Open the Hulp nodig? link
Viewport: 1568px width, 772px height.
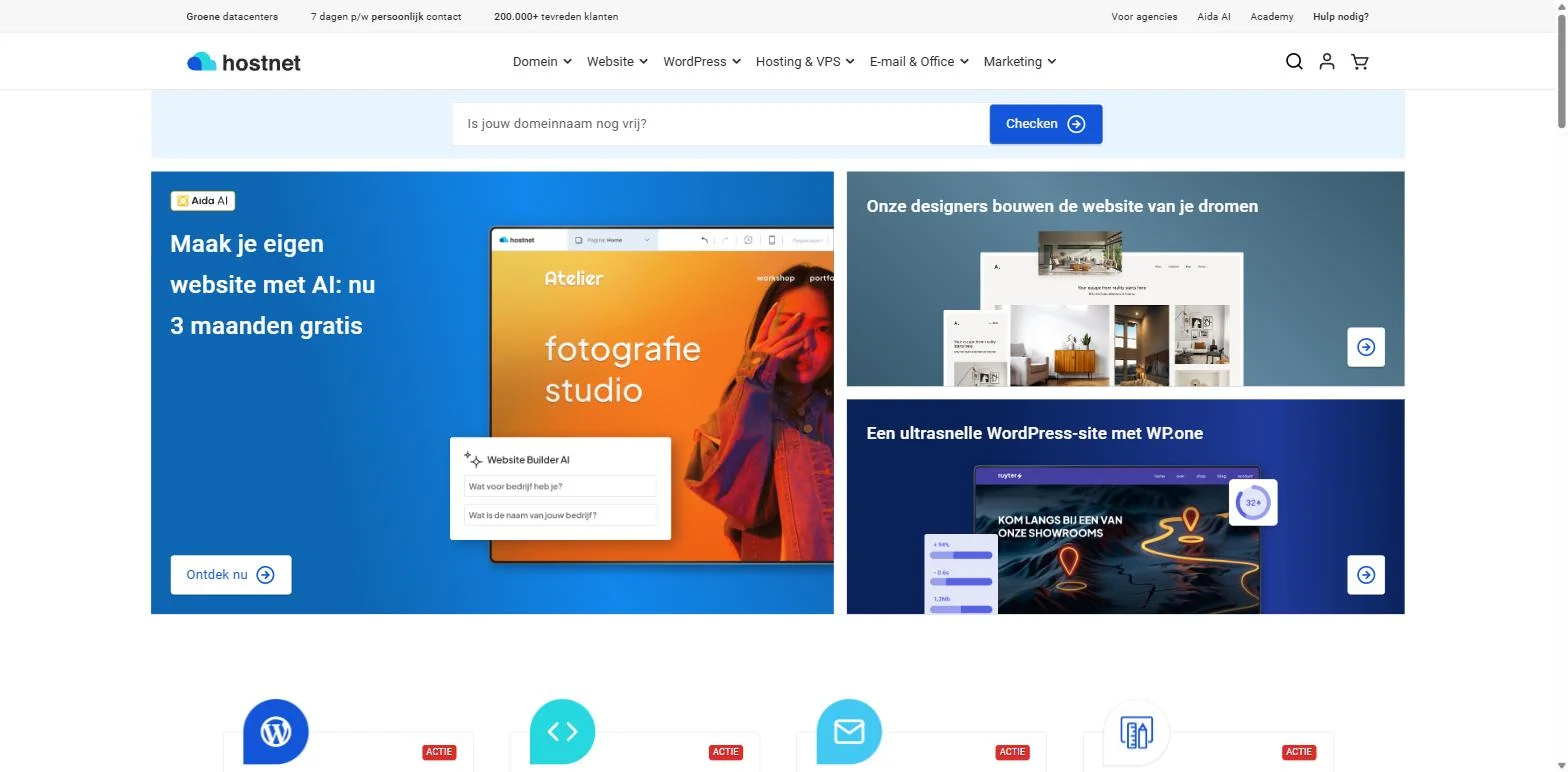point(1341,17)
